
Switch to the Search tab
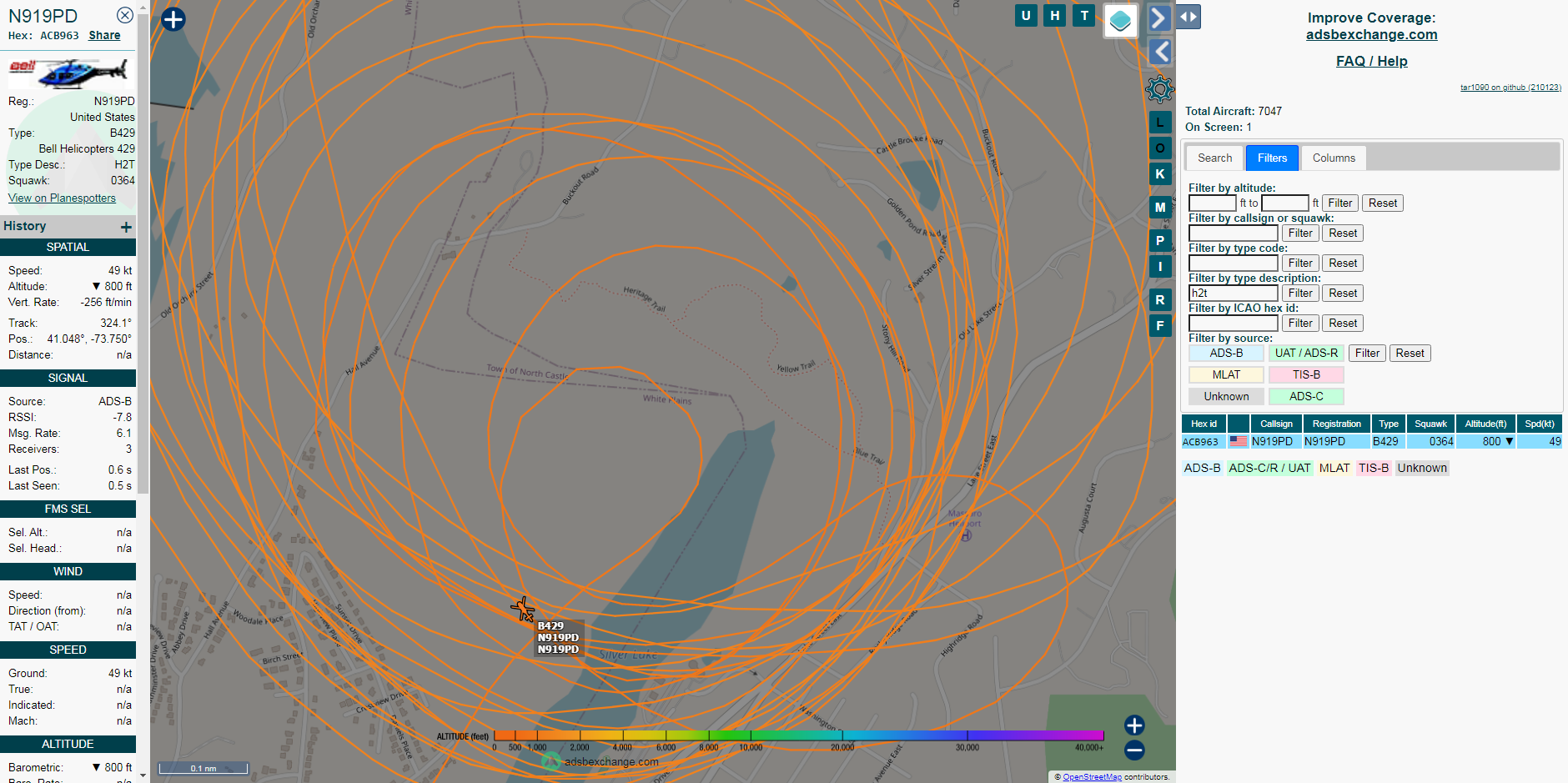[1214, 158]
